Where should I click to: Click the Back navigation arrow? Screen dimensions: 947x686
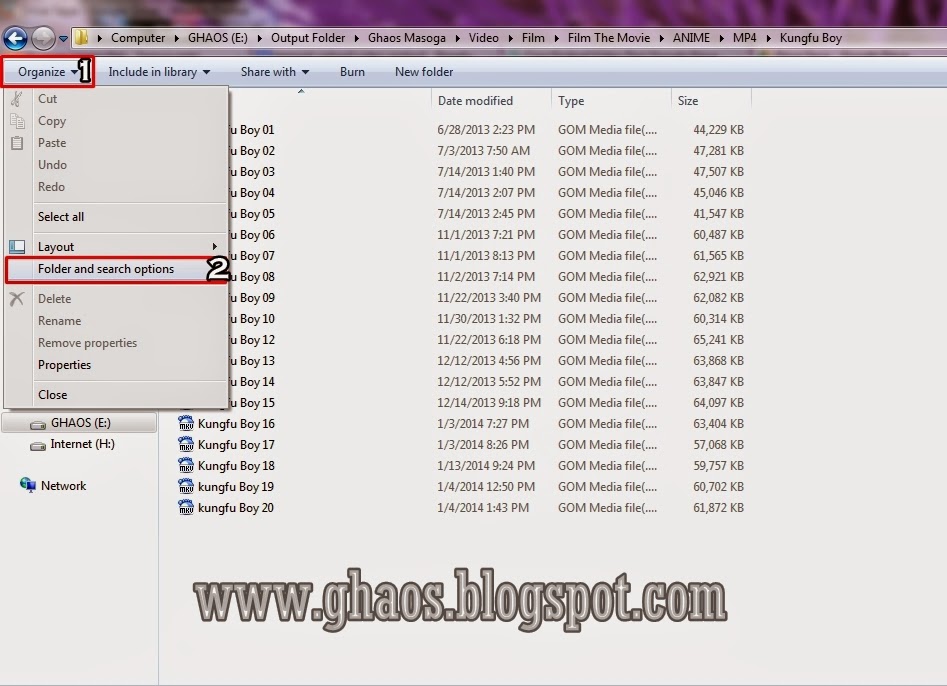tap(16, 37)
